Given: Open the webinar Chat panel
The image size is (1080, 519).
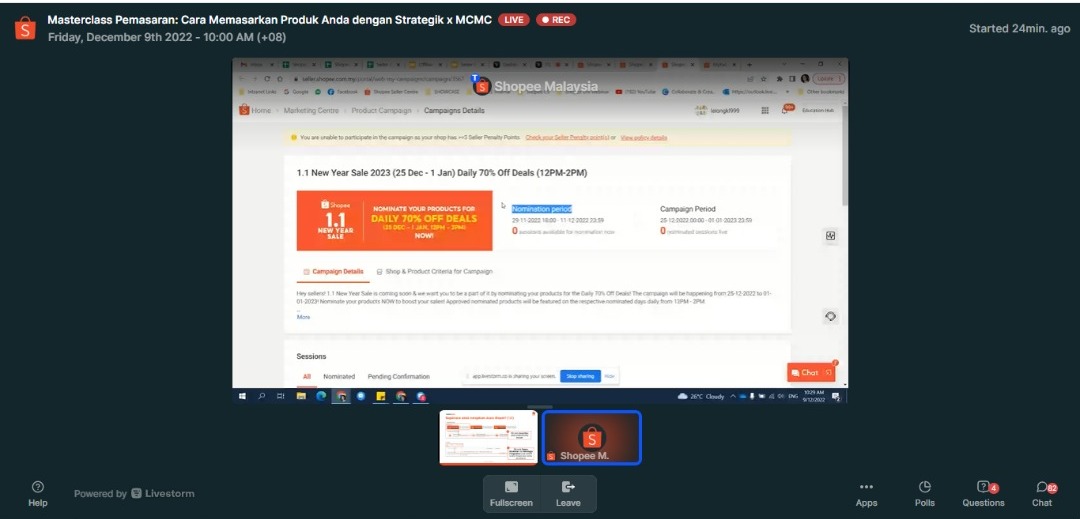Looking at the screenshot, I should click(x=1042, y=493).
